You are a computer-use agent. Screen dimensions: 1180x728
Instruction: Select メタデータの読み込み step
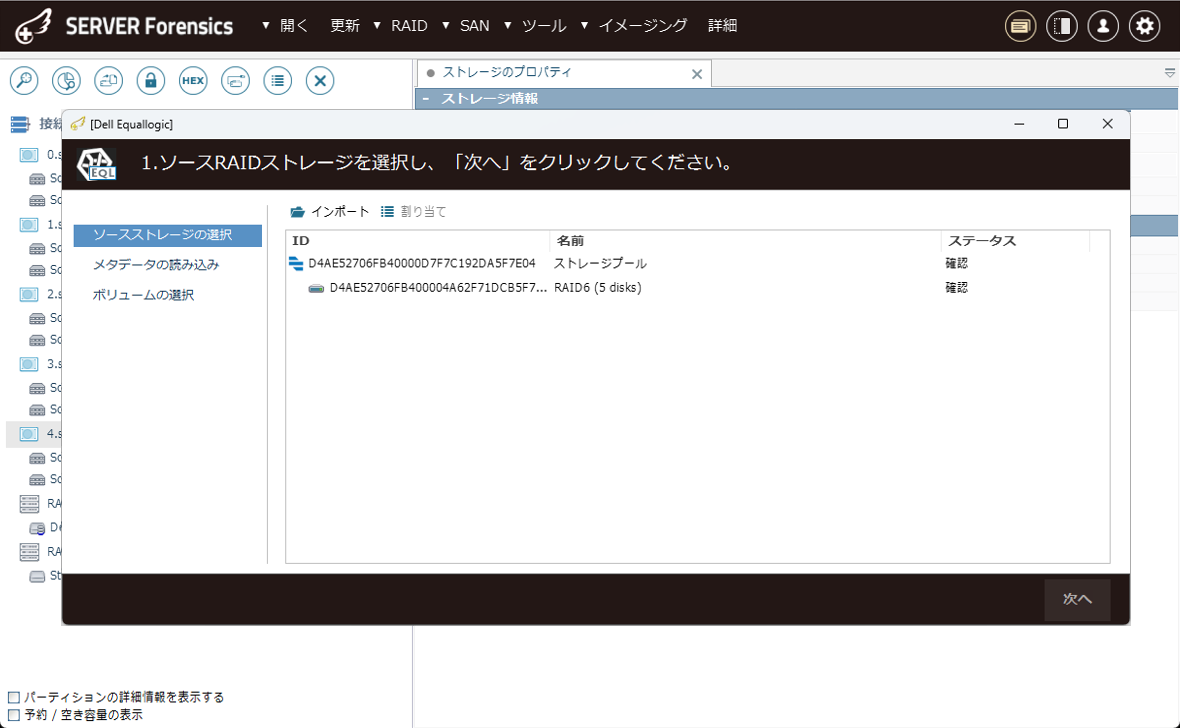(x=156, y=265)
